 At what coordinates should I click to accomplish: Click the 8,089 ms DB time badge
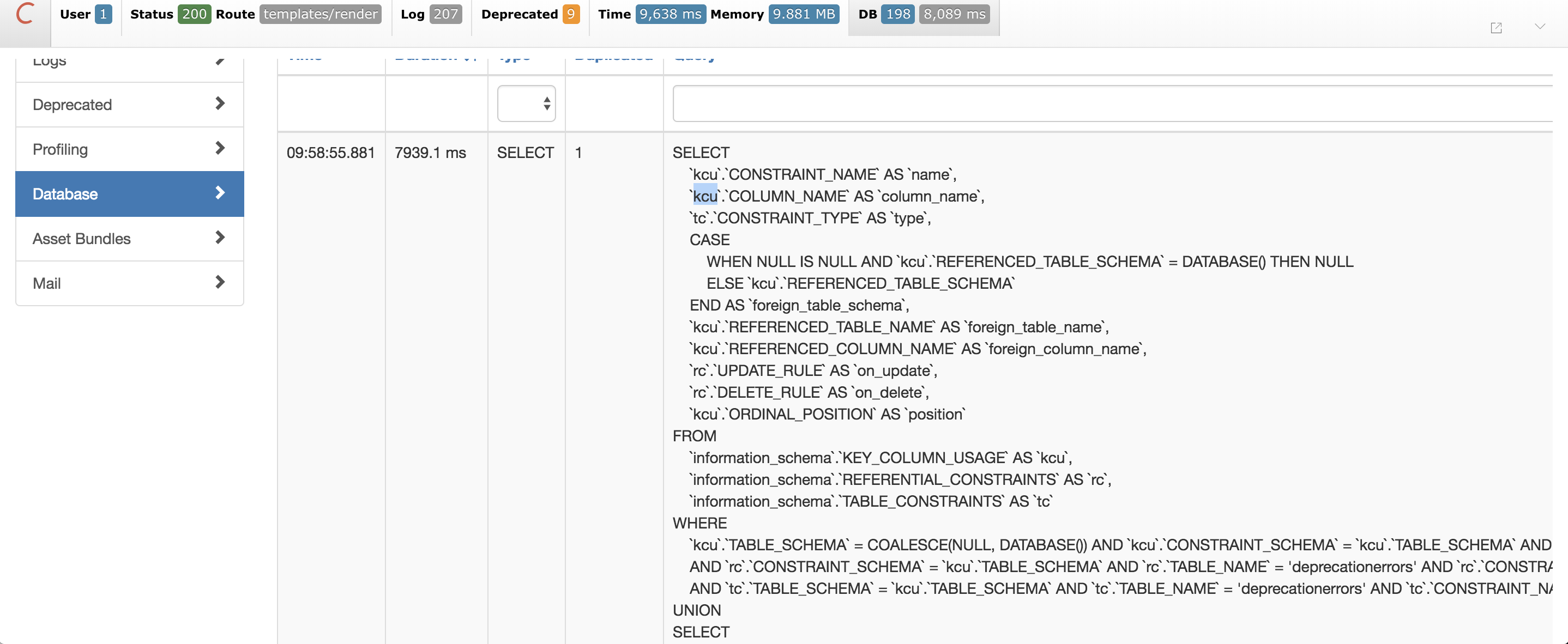point(954,14)
